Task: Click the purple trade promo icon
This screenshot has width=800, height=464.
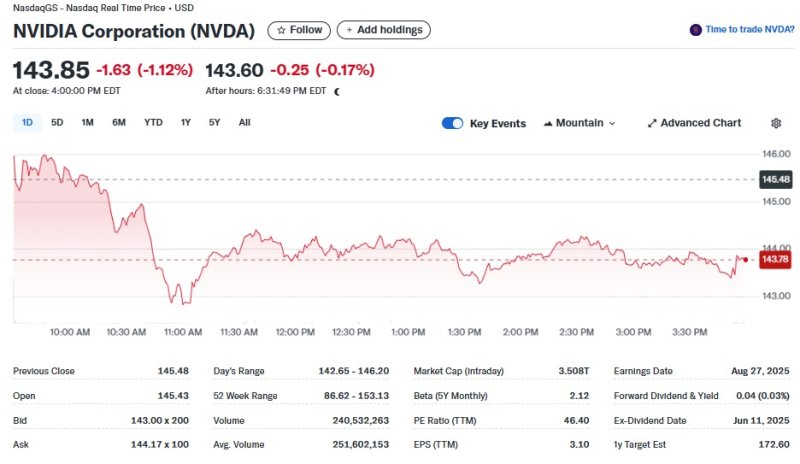Action: tap(696, 30)
